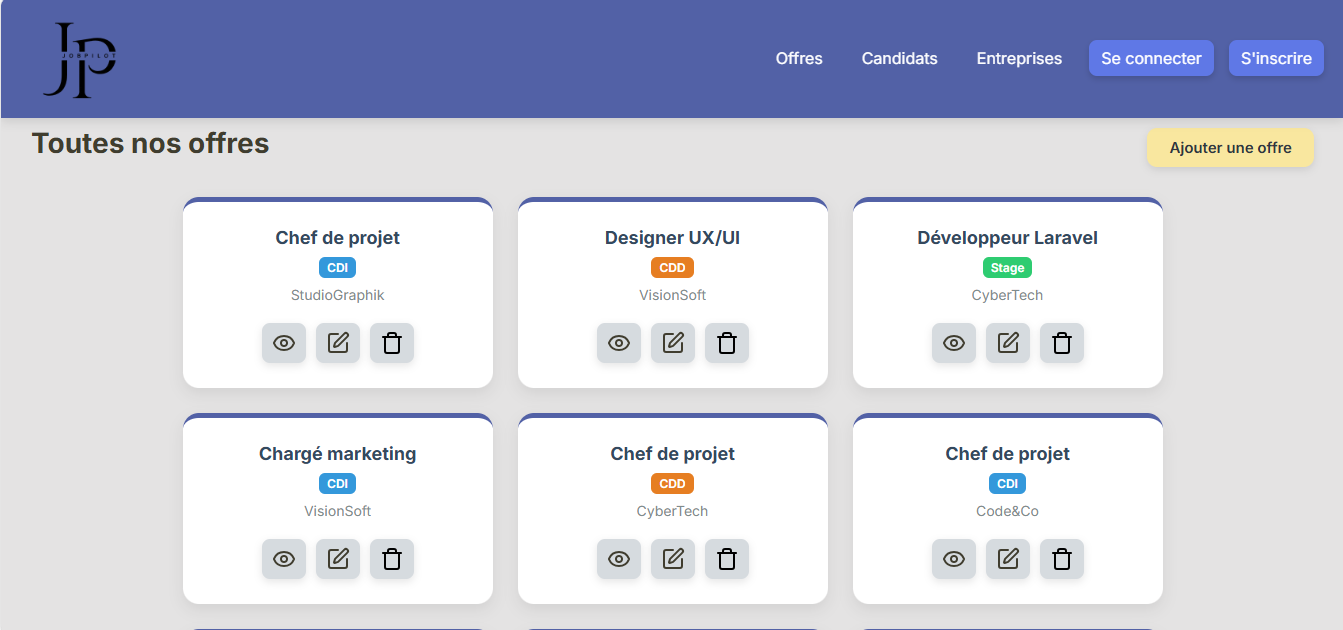View the StudioGraphik Chef de projet offer
Viewport: 1343px width, 630px height.
pos(284,343)
